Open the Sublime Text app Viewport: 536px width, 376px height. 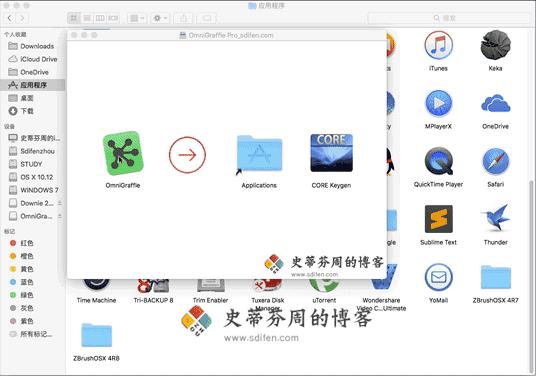click(439, 219)
